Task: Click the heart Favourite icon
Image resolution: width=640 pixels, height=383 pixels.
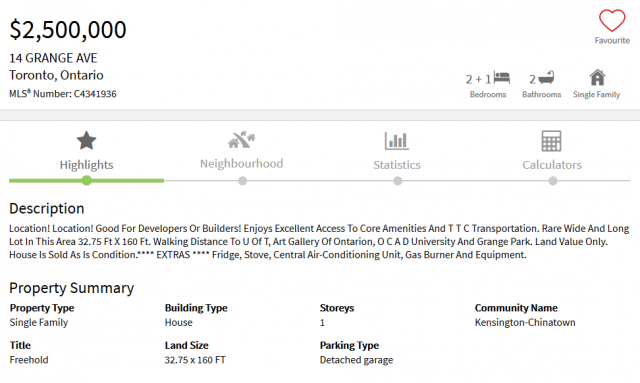Action: coord(612,20)
